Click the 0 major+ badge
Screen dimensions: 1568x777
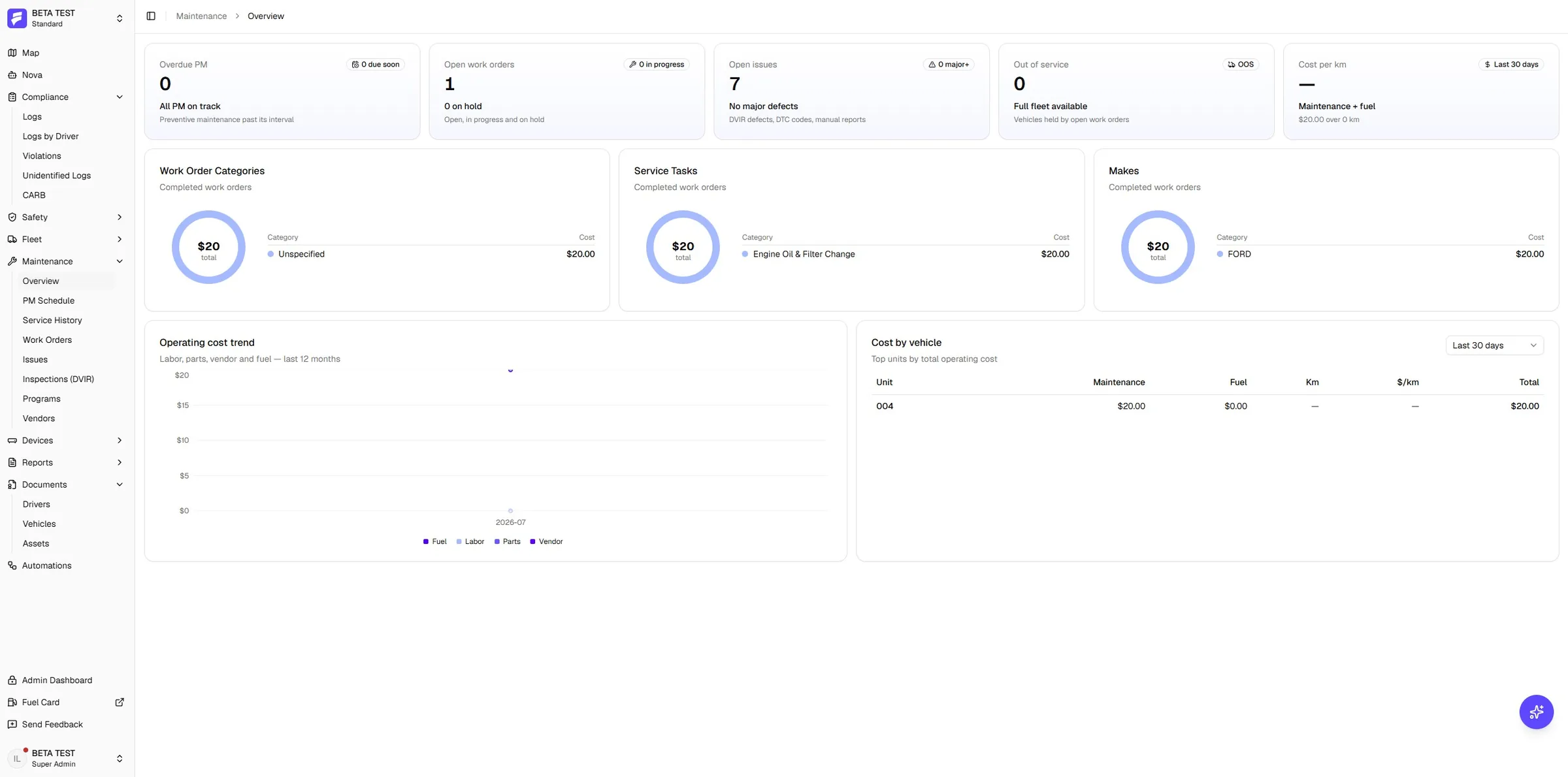[x=949, y=65]
